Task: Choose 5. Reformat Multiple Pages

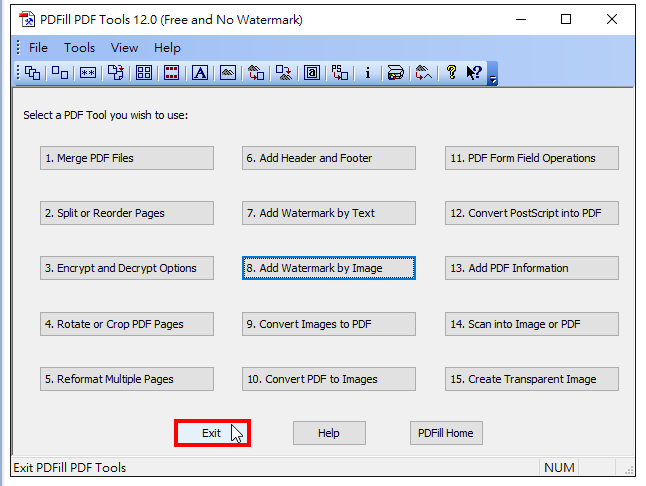Action: point(127,379)
